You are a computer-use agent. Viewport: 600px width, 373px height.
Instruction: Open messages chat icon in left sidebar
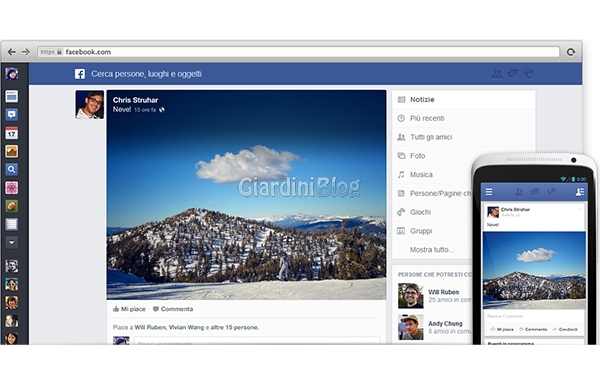[11, 114]
